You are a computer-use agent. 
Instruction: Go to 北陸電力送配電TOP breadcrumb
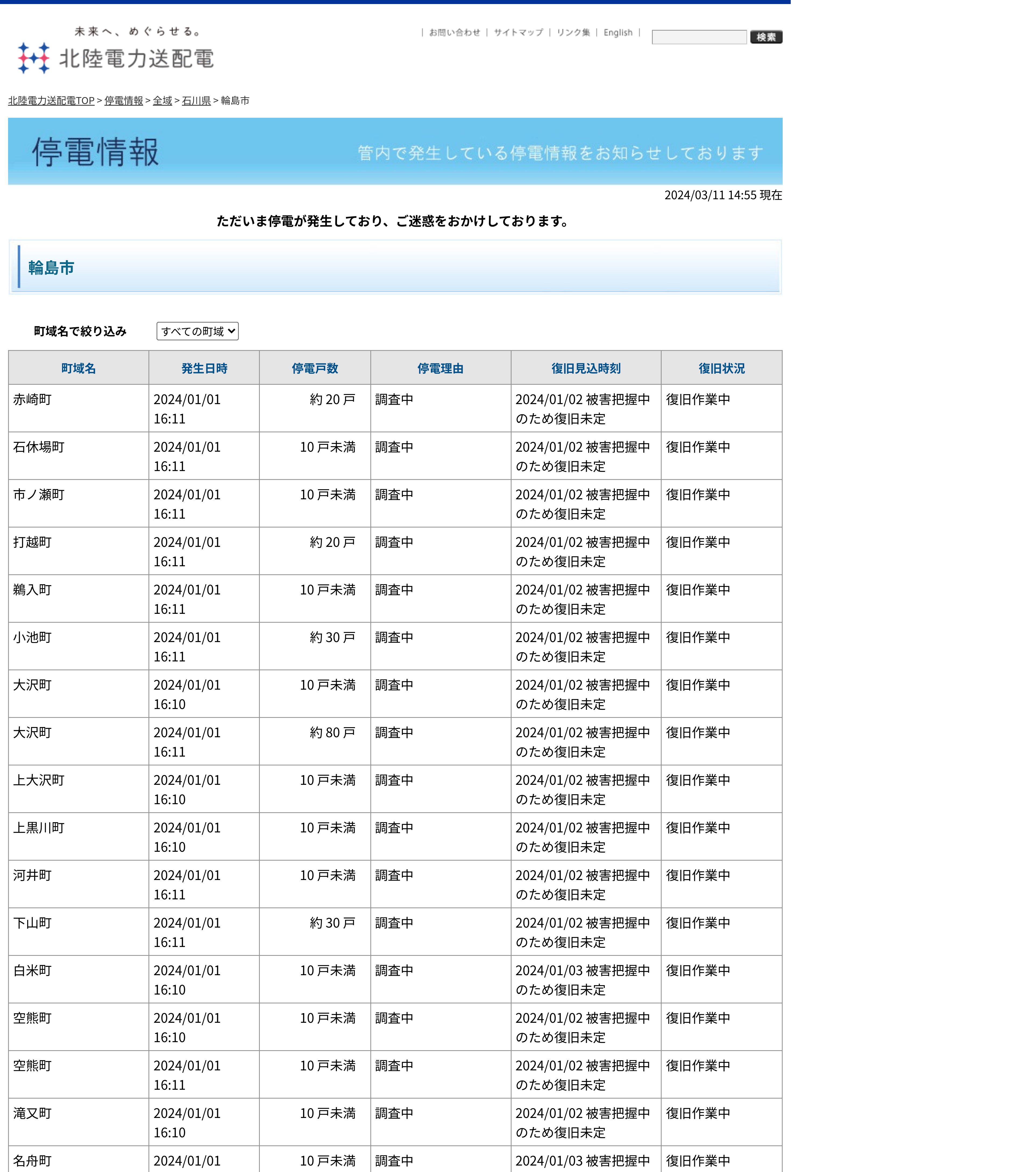(51, 101)
